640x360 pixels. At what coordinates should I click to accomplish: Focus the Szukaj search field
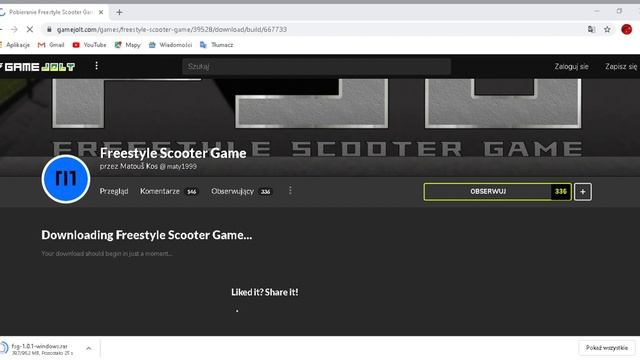coord(317,67)
